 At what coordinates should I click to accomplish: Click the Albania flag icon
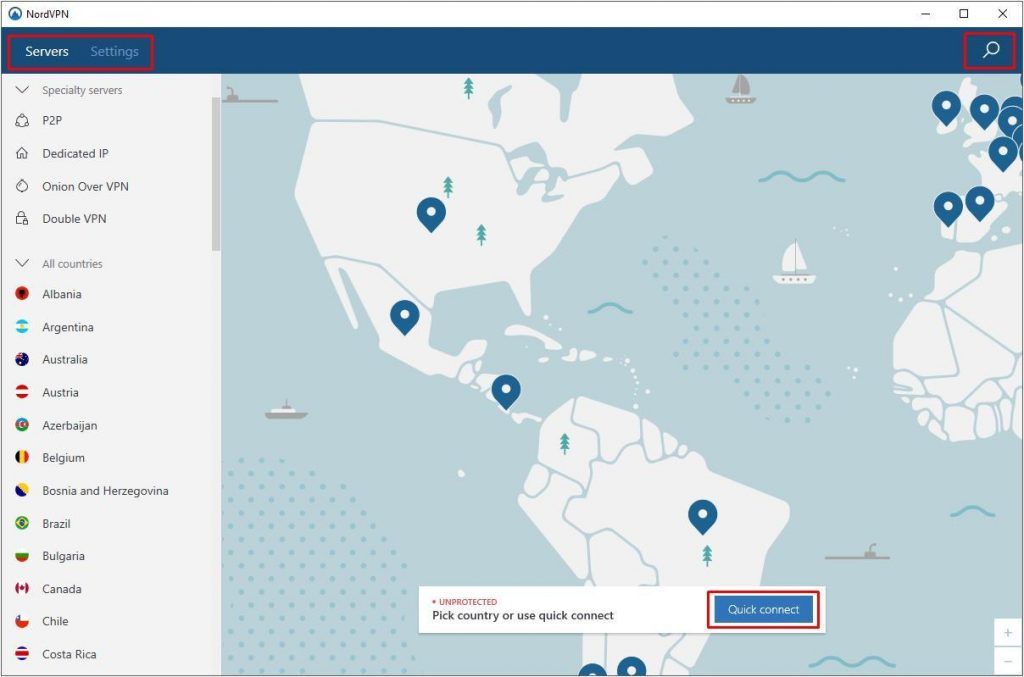click(x=22, y=294)
